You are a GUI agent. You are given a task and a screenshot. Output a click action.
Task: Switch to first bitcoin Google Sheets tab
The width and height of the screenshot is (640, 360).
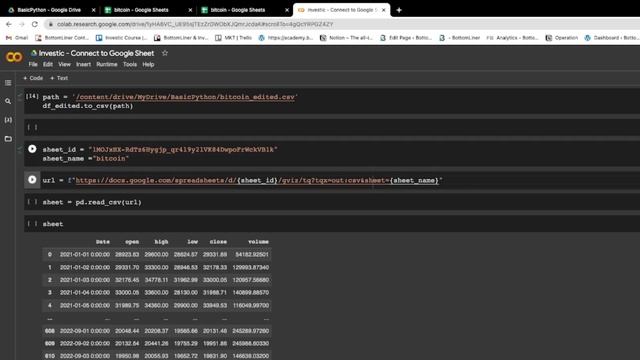pyautogui.click(x=142, y=10)
